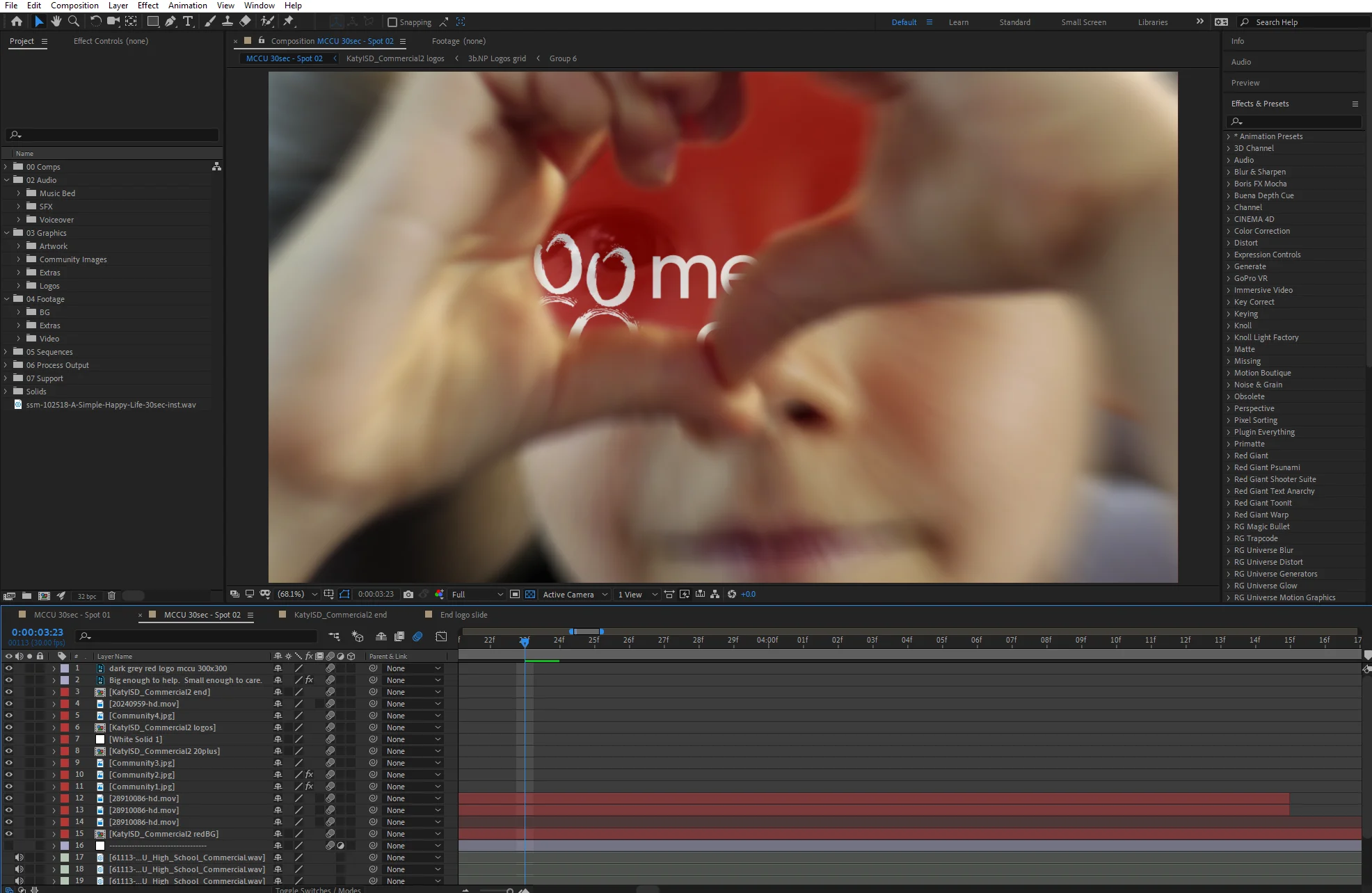Screen dimensions: 1372x893
Task: Select the Selection (arrow) tool
Action: [x=39, y=22]
